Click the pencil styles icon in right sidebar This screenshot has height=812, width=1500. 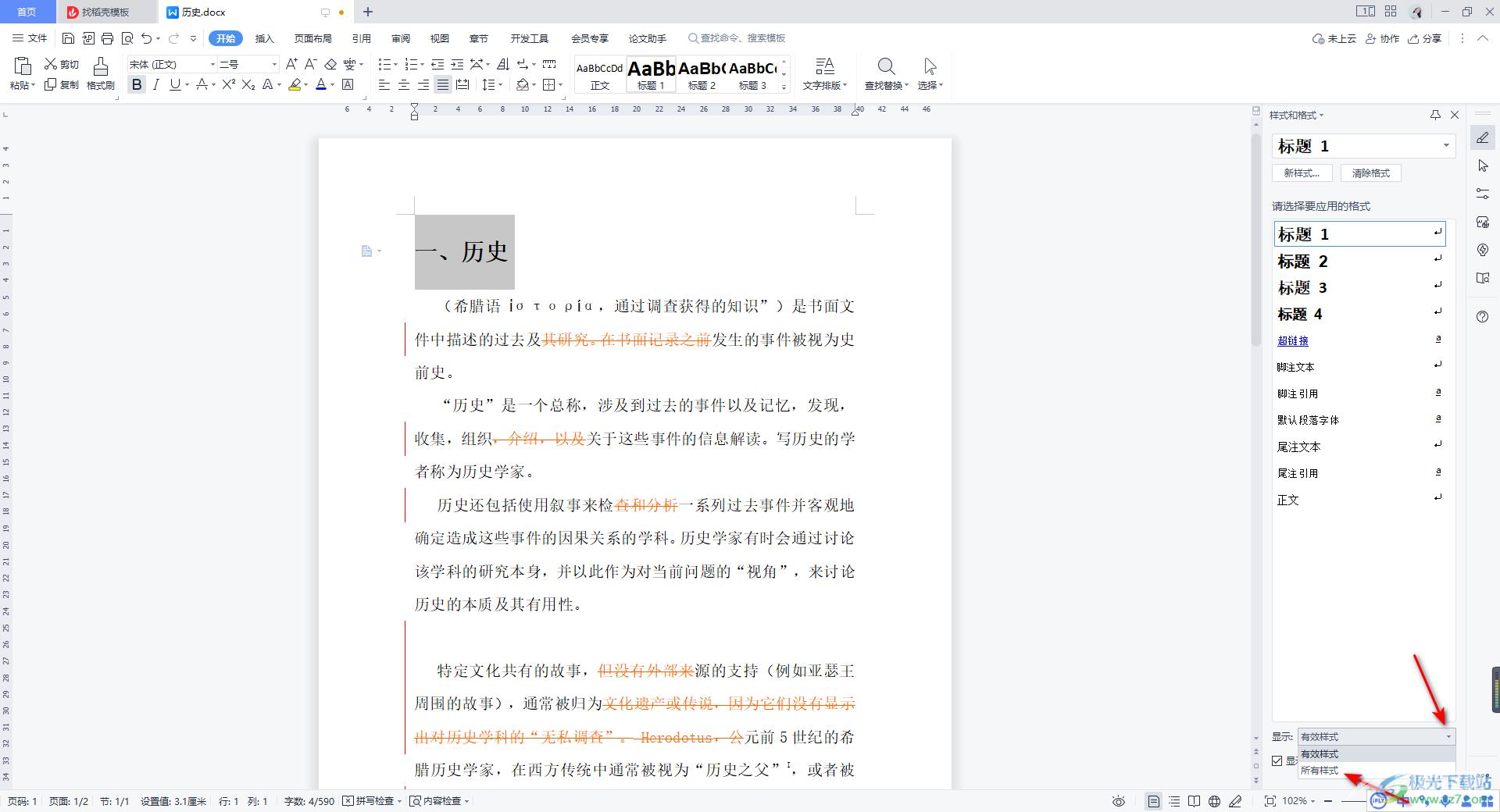pos(1483,138)
